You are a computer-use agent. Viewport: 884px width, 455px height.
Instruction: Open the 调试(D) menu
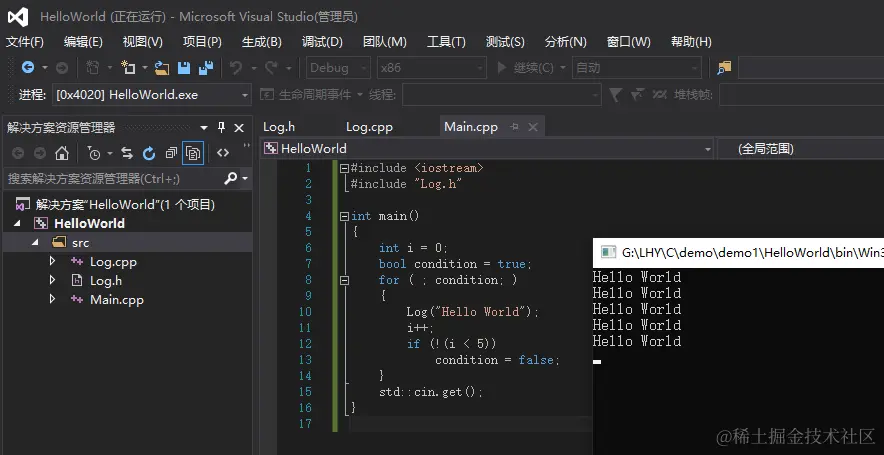pos(322,42)
